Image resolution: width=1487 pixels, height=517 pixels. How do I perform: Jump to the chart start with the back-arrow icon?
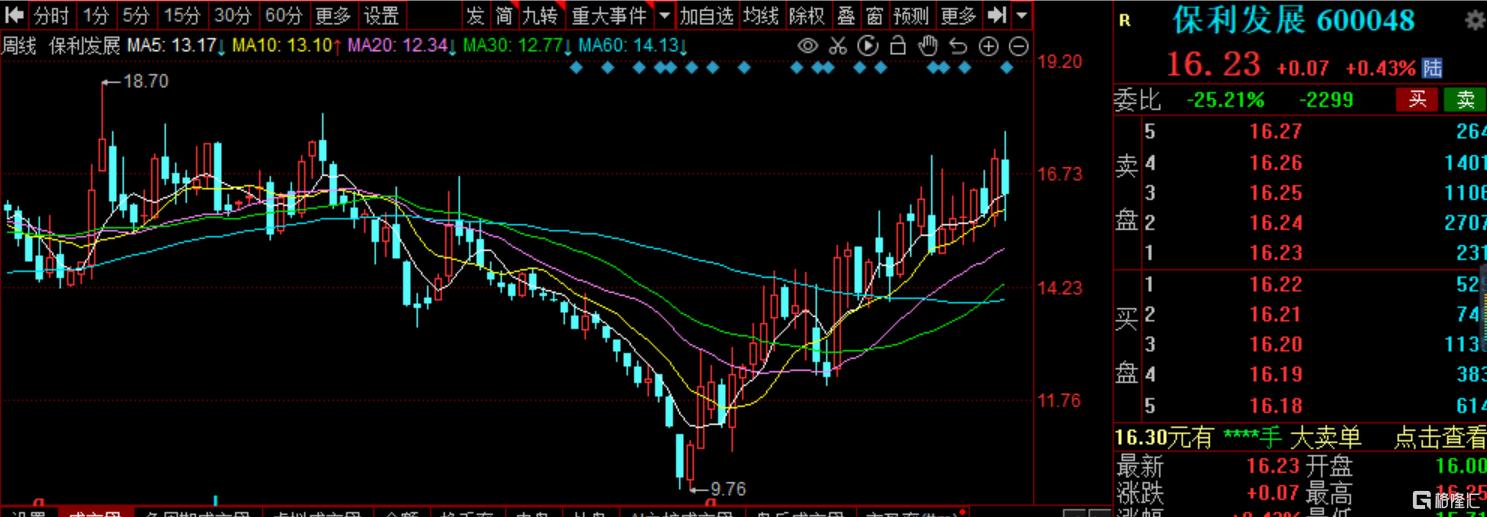pyautogui.click(x=14, y=15)
